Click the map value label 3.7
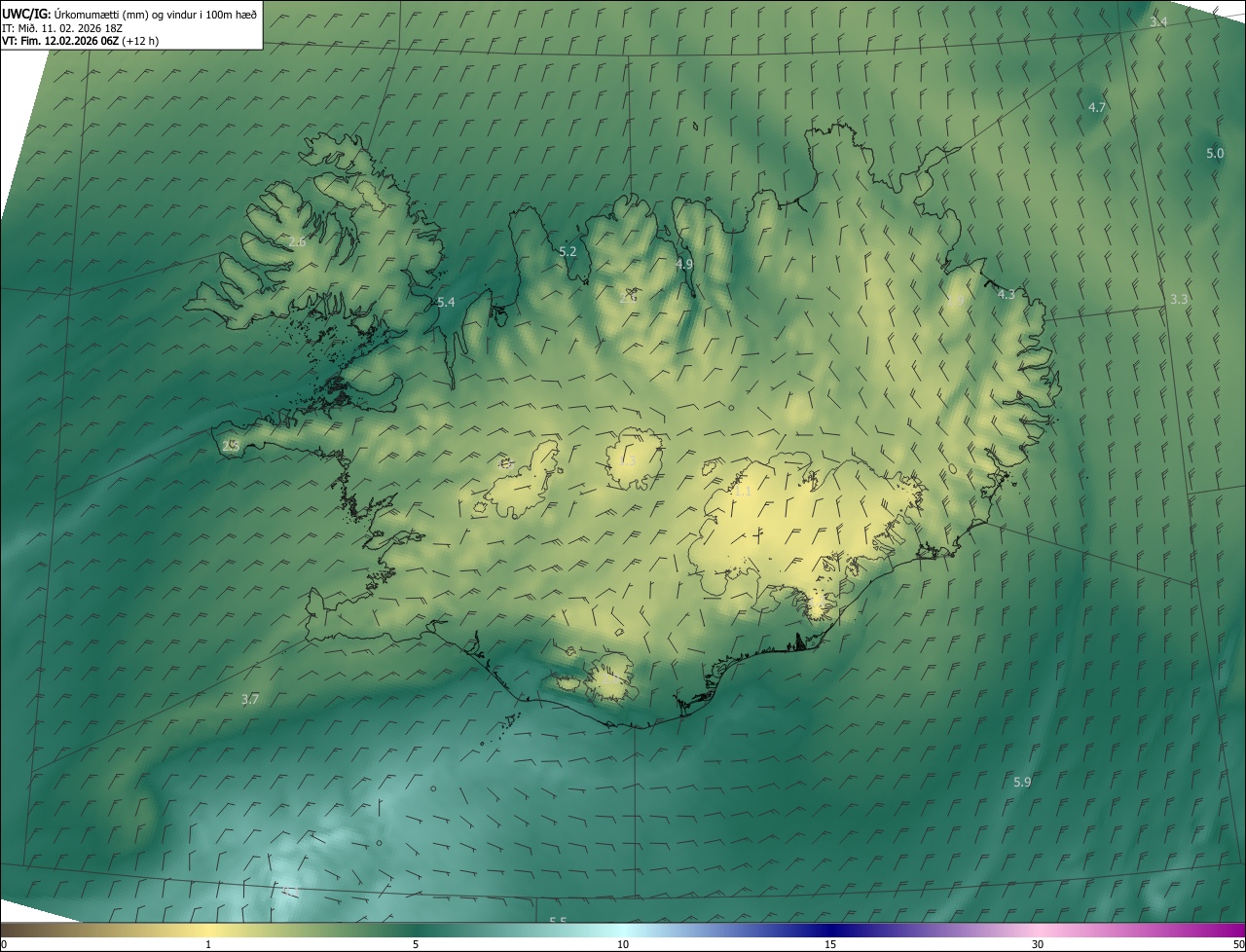The height and width of the screenshot is (952, 1246). pos(250,699)
